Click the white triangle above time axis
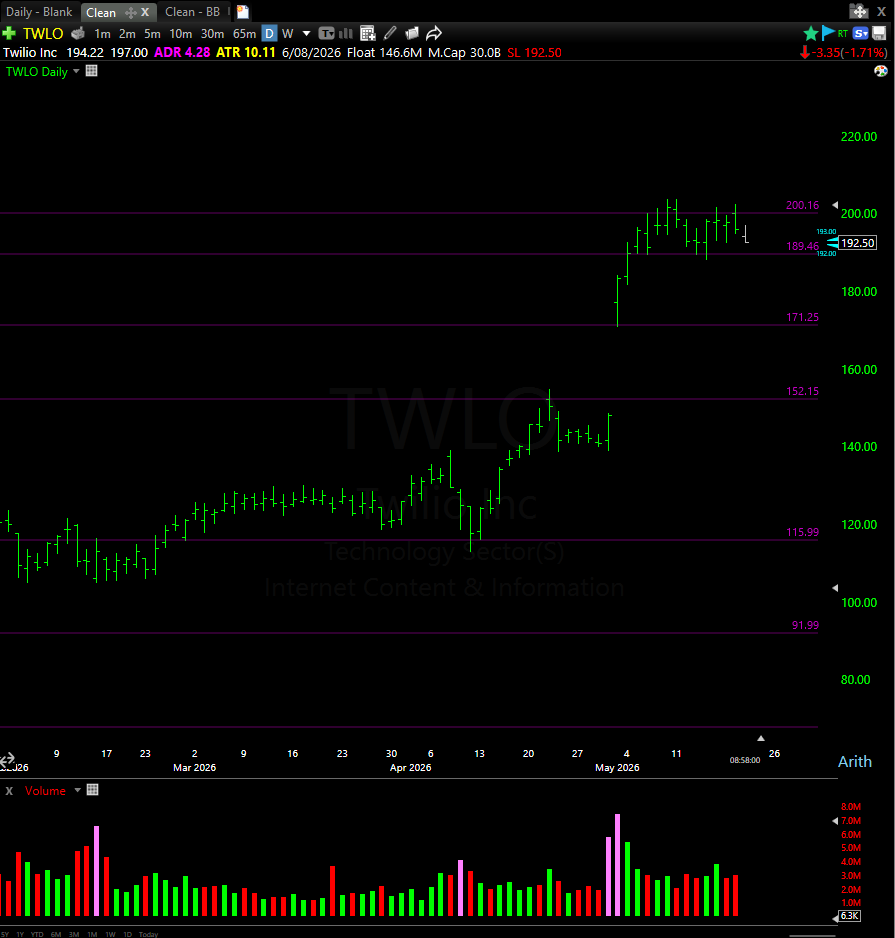Viewport: 895px width, 938px height. coord(761,738)
